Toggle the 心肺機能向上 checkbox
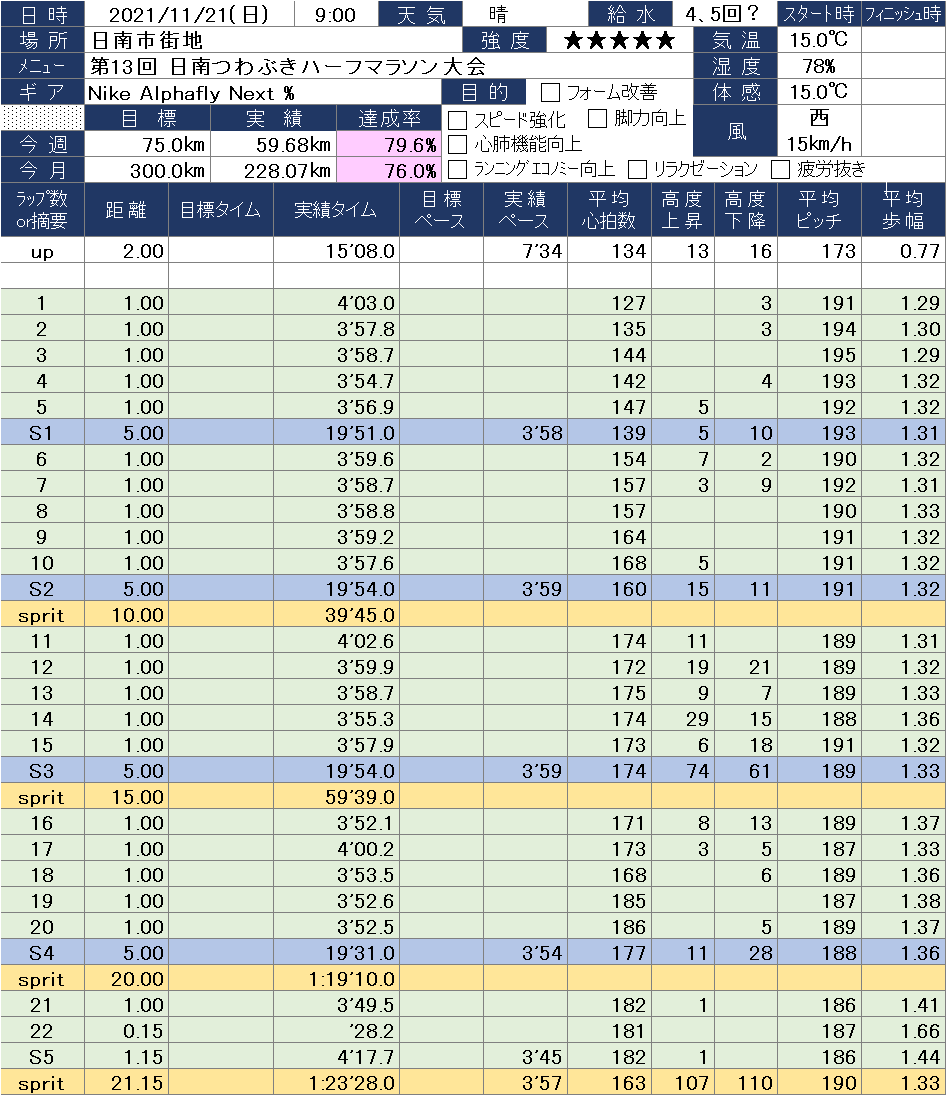This screenshot has width=946, height=1095. (458, 144)
